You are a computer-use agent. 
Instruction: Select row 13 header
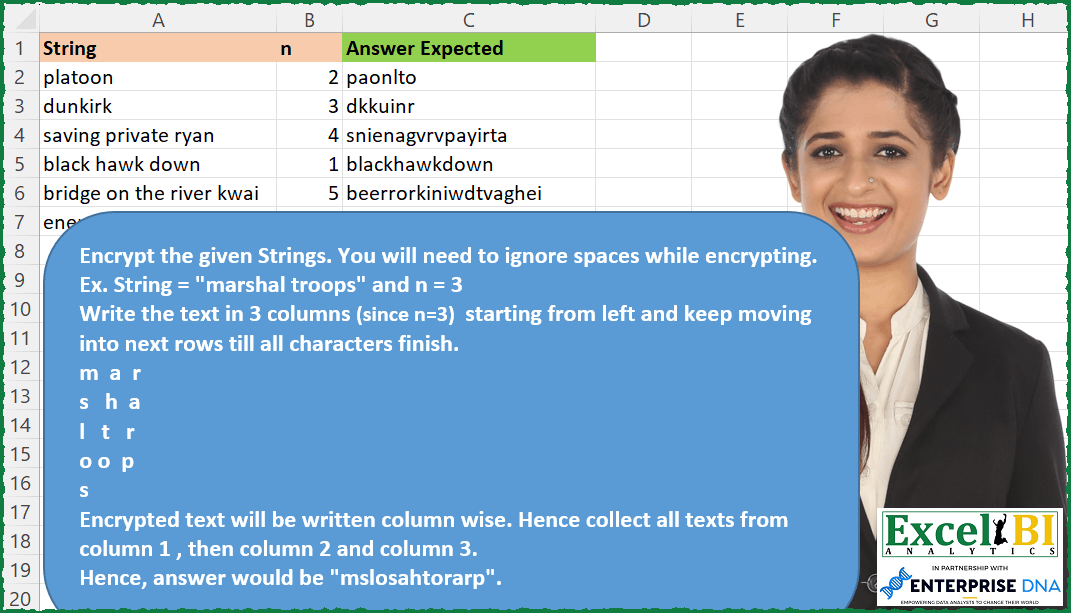(x=20, y=396)
